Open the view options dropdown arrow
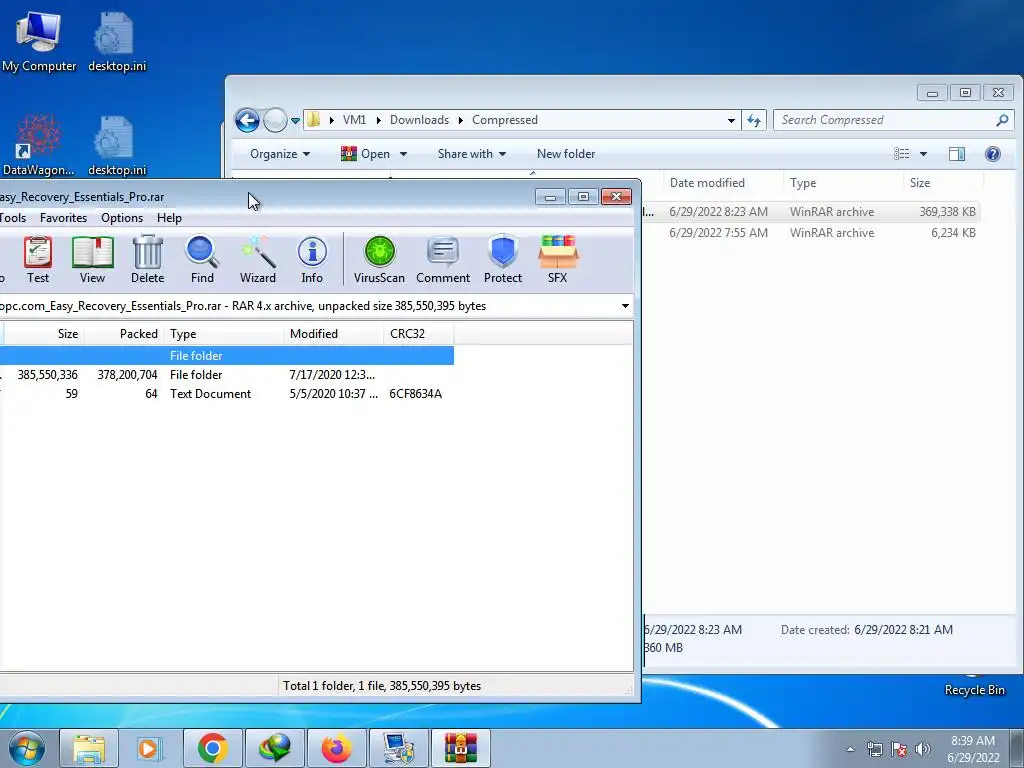The width and height of the screenshot is (1024, 768). [923, 154]
